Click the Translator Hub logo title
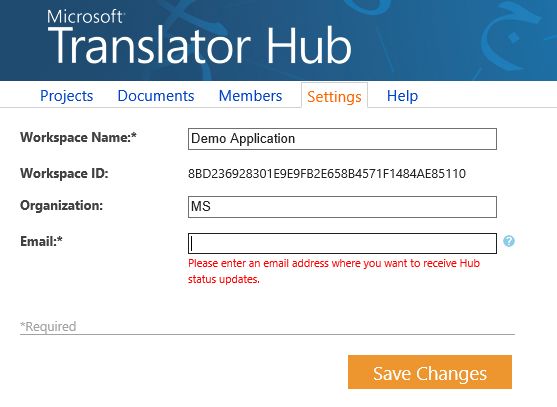The image size is (557, 407). pos(199,45)
